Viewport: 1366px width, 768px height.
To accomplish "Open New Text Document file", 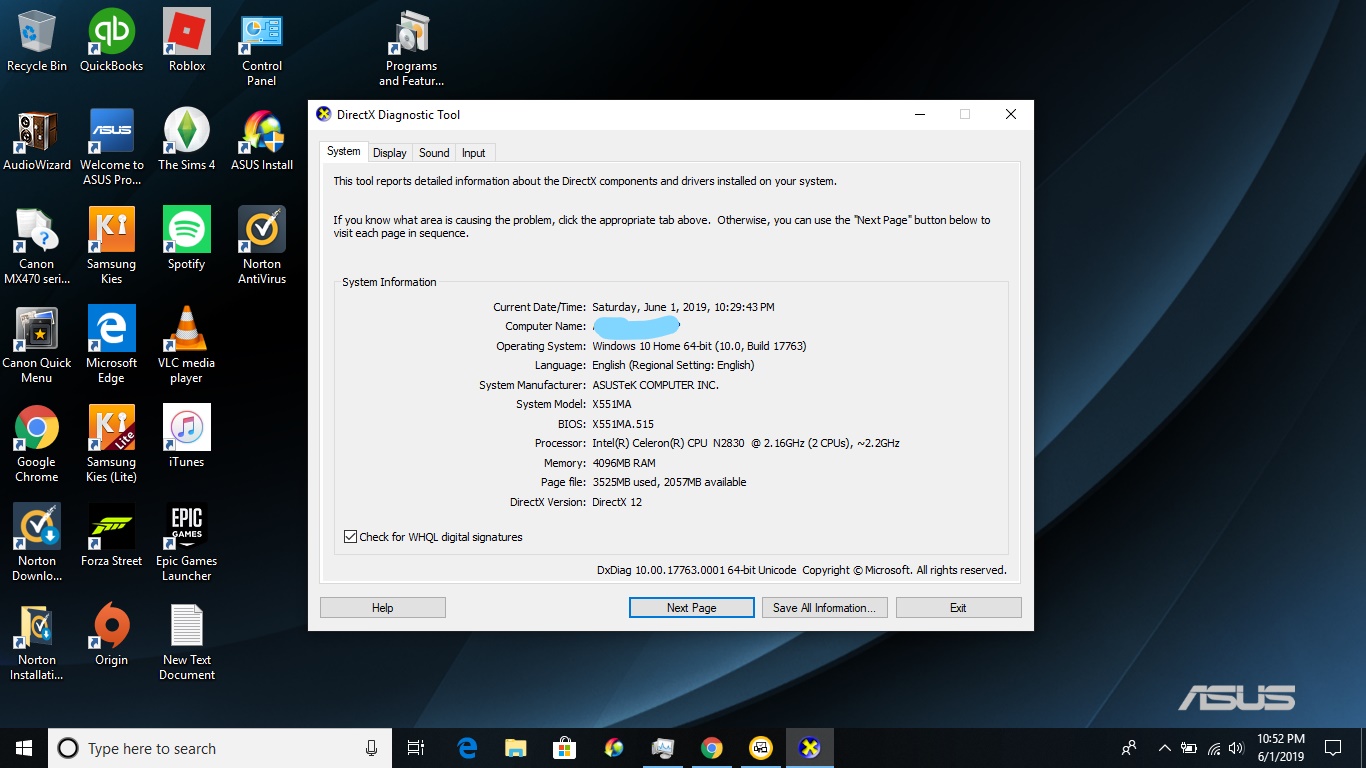I will [187, 643].
